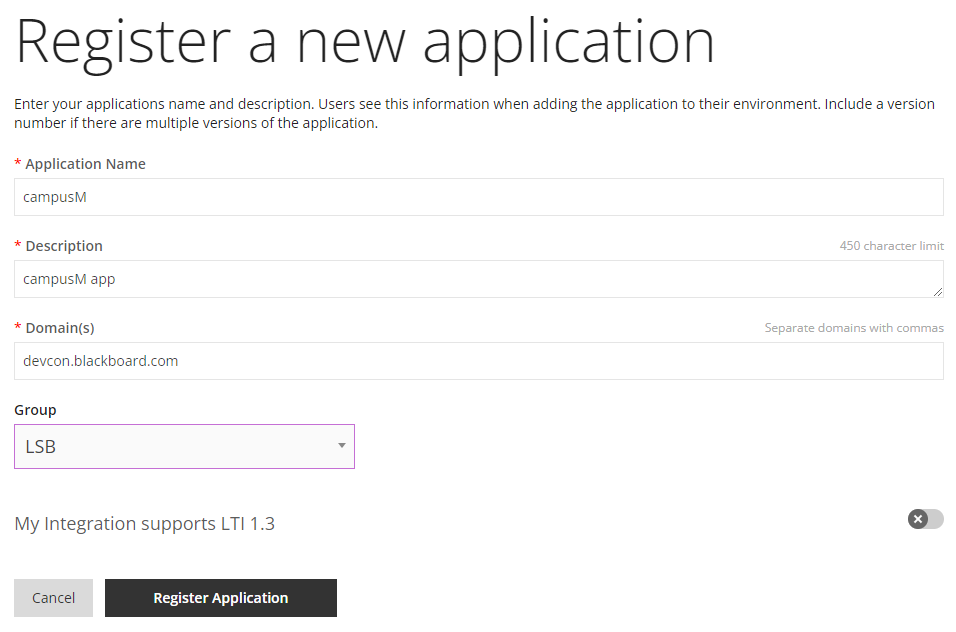Click the "Application Name" label text
The width and height of the screenshot is (956, 632).
[x=85, y=164]
